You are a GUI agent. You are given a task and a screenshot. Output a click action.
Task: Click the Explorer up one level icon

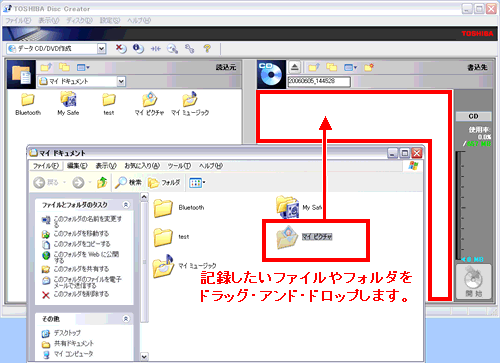pyautogui.click(x=102, y=182)
